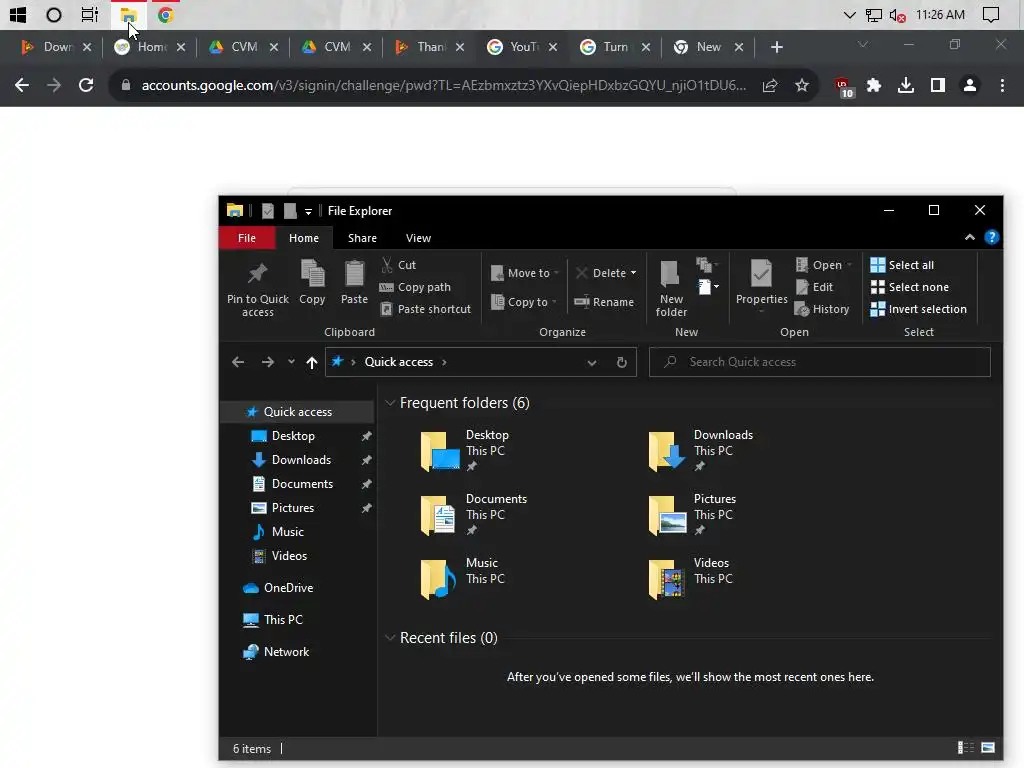The height and width of the screenshot is (768, 1024).
Task: Switch to the Home ribbon tab
Action: point(304,238)
